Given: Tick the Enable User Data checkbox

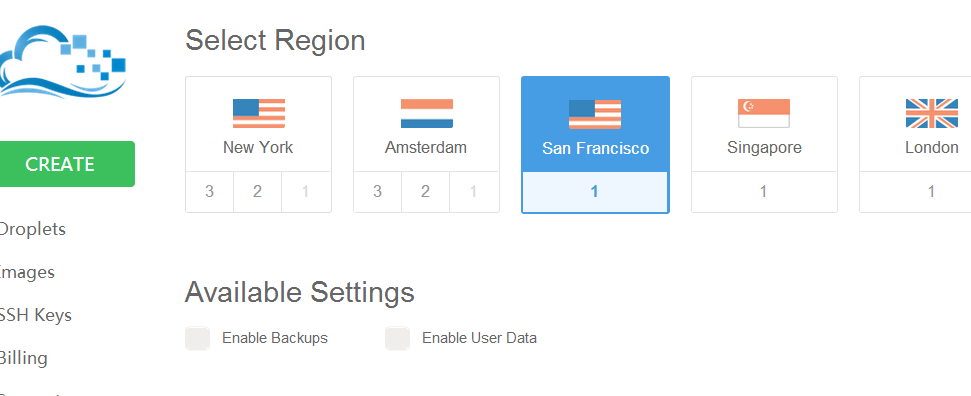Looking at the screenshot, I should pyautogui.click(x=398, y=338).
